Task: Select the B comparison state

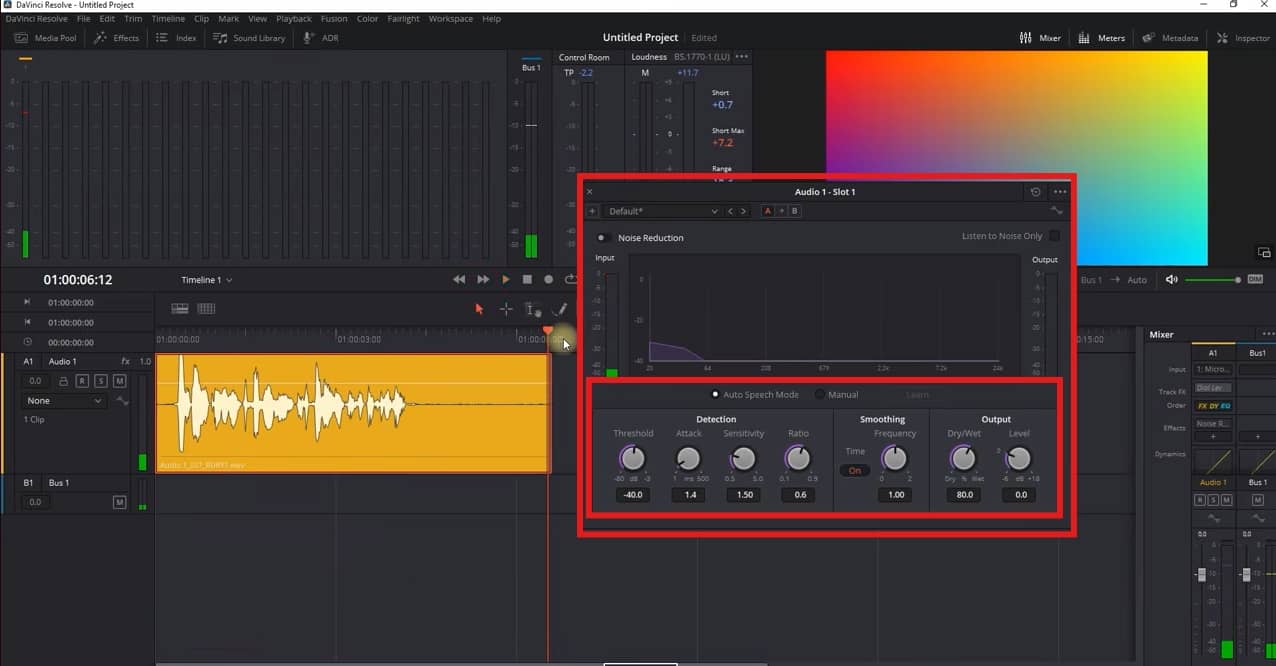Action: click(795, 211)
